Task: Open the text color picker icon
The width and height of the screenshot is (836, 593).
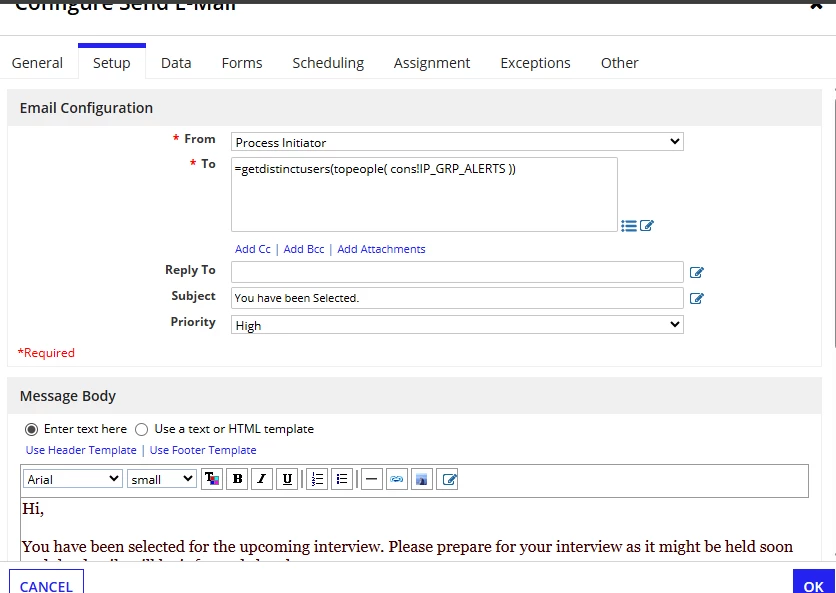Action: tap(212, 479)
